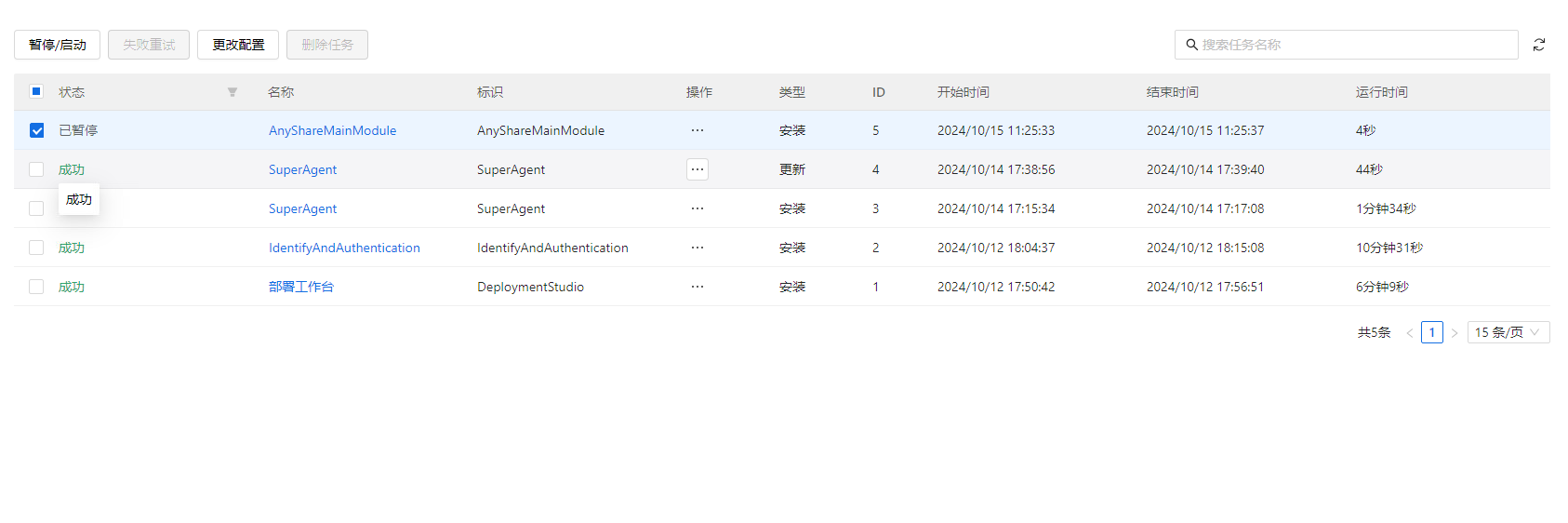The width and height of the screenshot is (1568, 523).
Task: Go to next page arrow
Action: [1455, 332]
